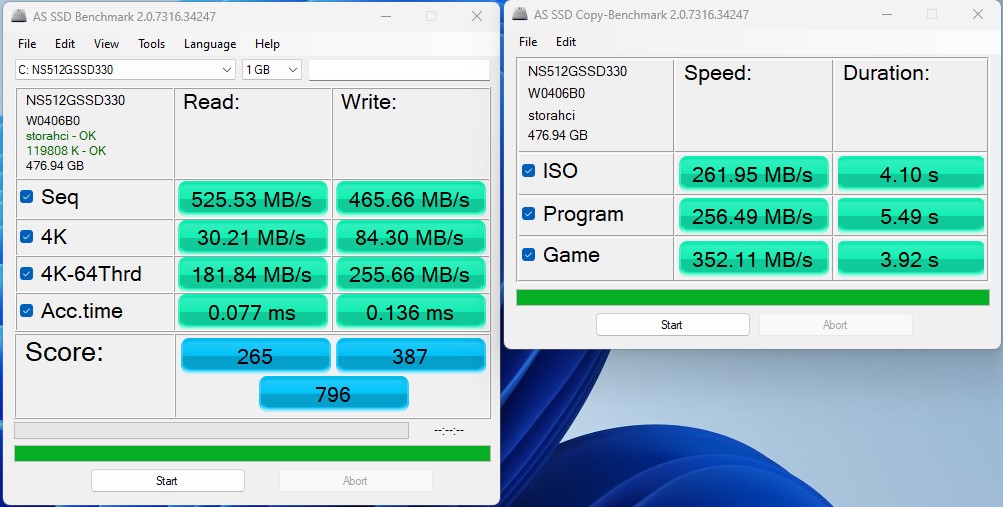
Task: Open the drive selection dropdown C: NS512GSSD330
Action: (x=125, y=70)
